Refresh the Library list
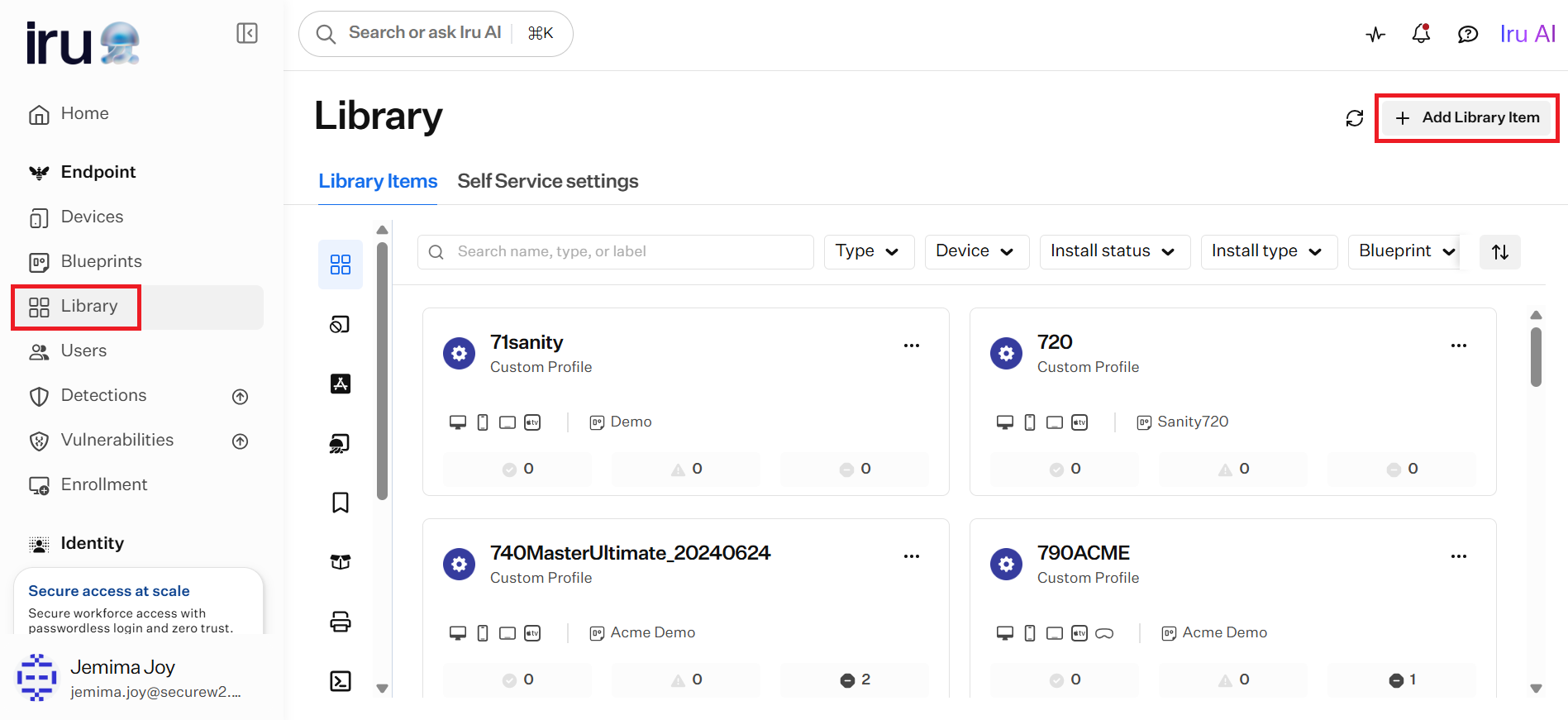The image size is (1568, 720). (1355, 118)
